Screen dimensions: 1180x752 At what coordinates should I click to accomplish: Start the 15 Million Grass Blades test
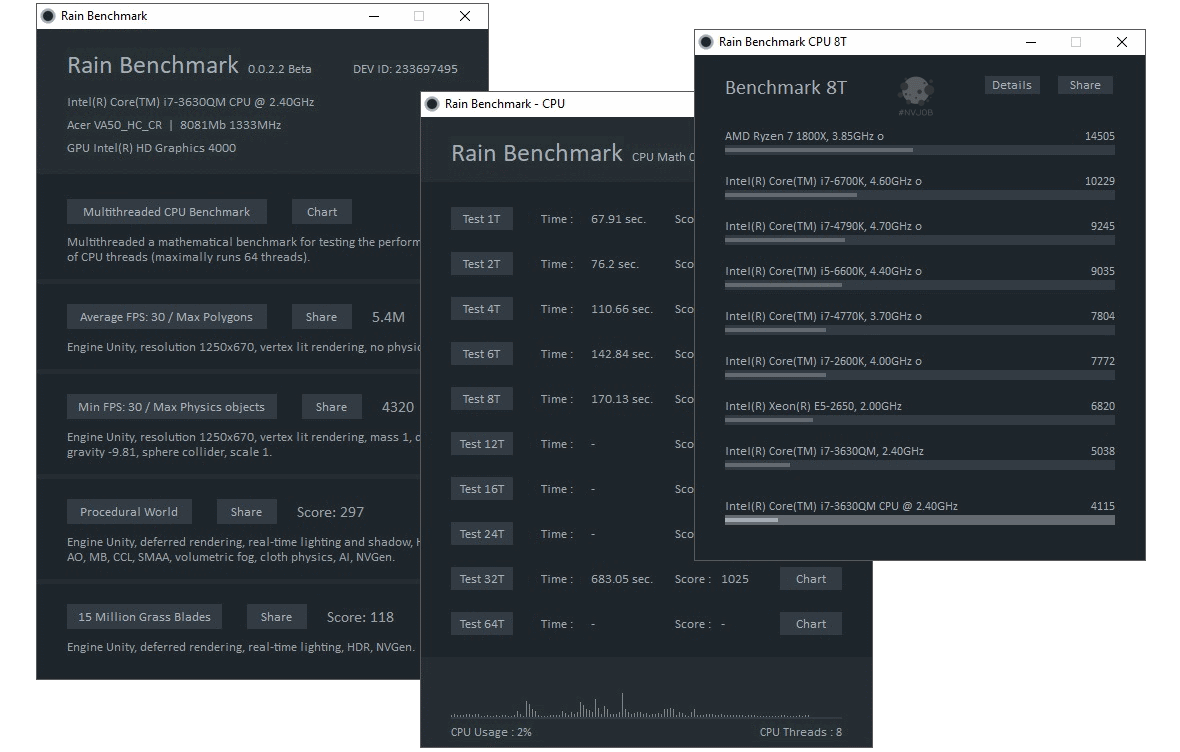143,616
